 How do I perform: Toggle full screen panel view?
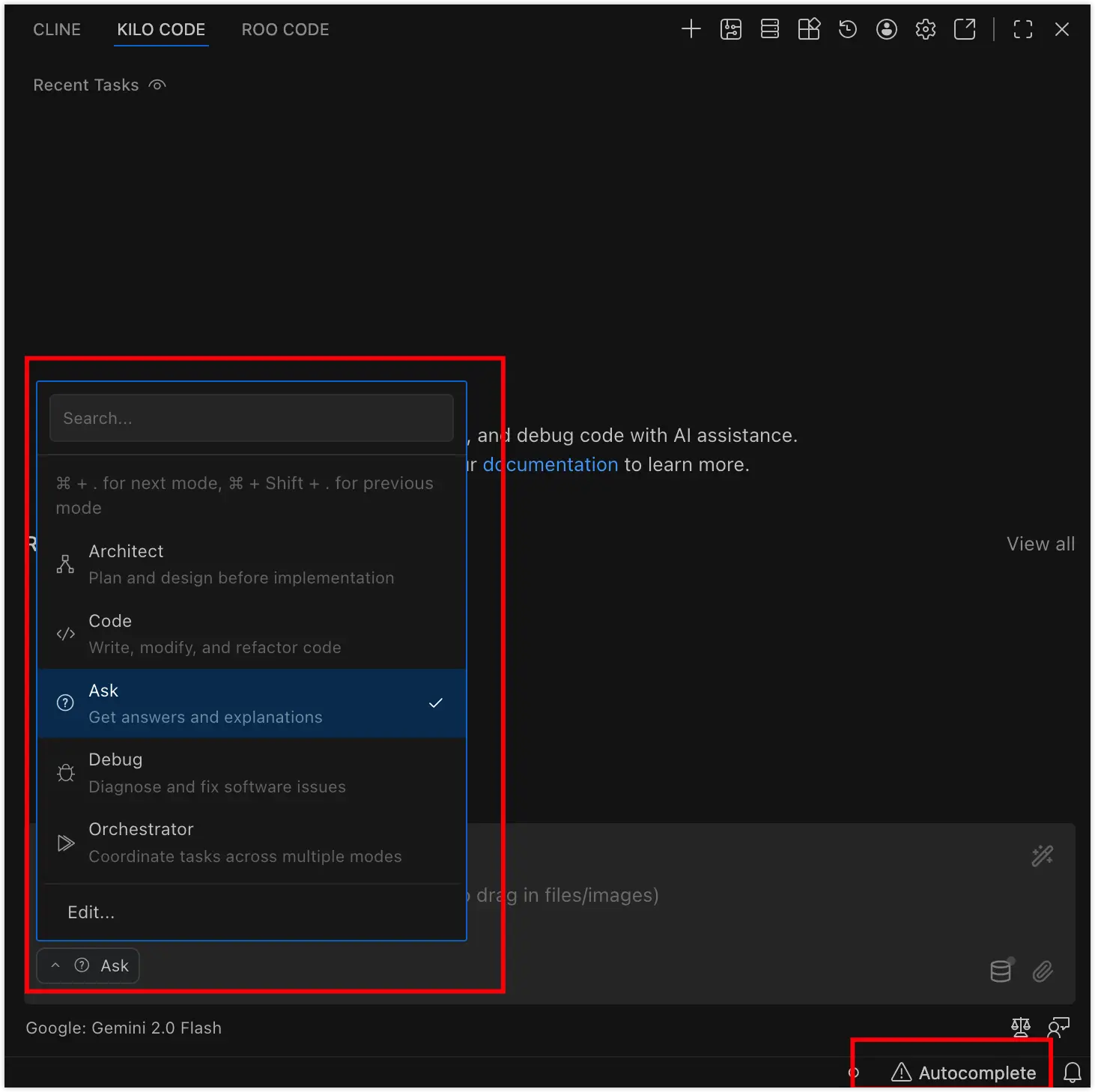click(x=1022, y=29)
